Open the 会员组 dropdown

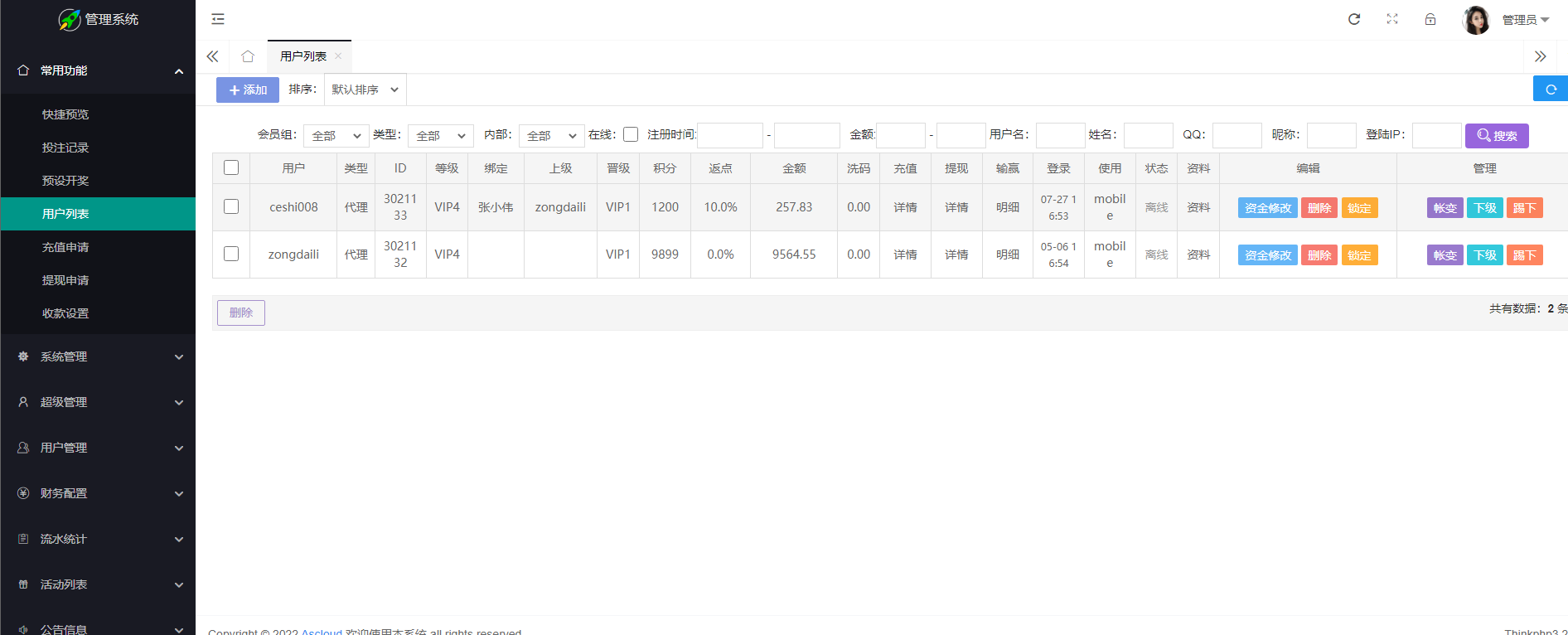tap(336, 135)
